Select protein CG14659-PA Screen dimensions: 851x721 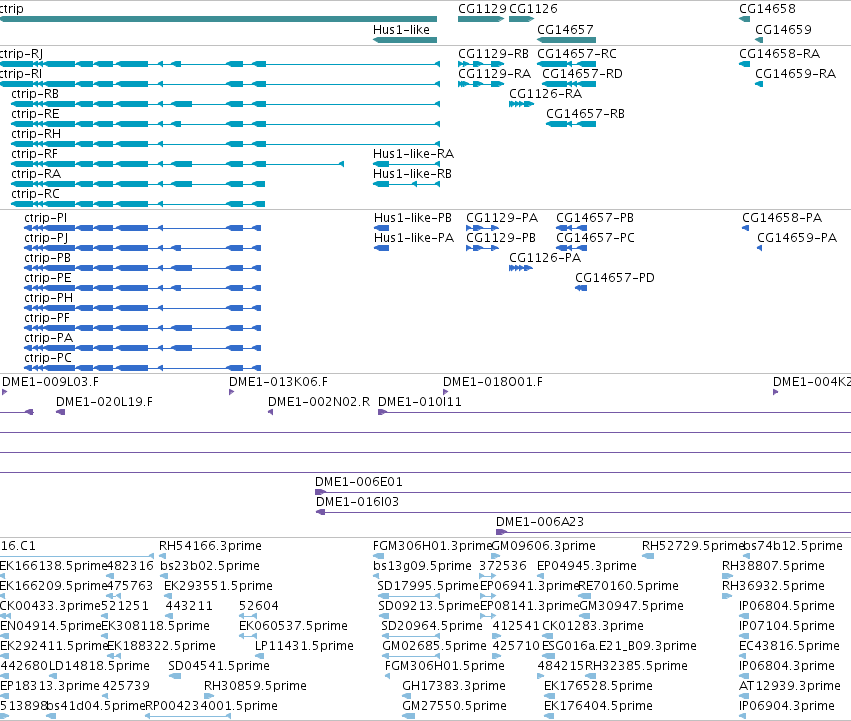[x=760, y=248]
